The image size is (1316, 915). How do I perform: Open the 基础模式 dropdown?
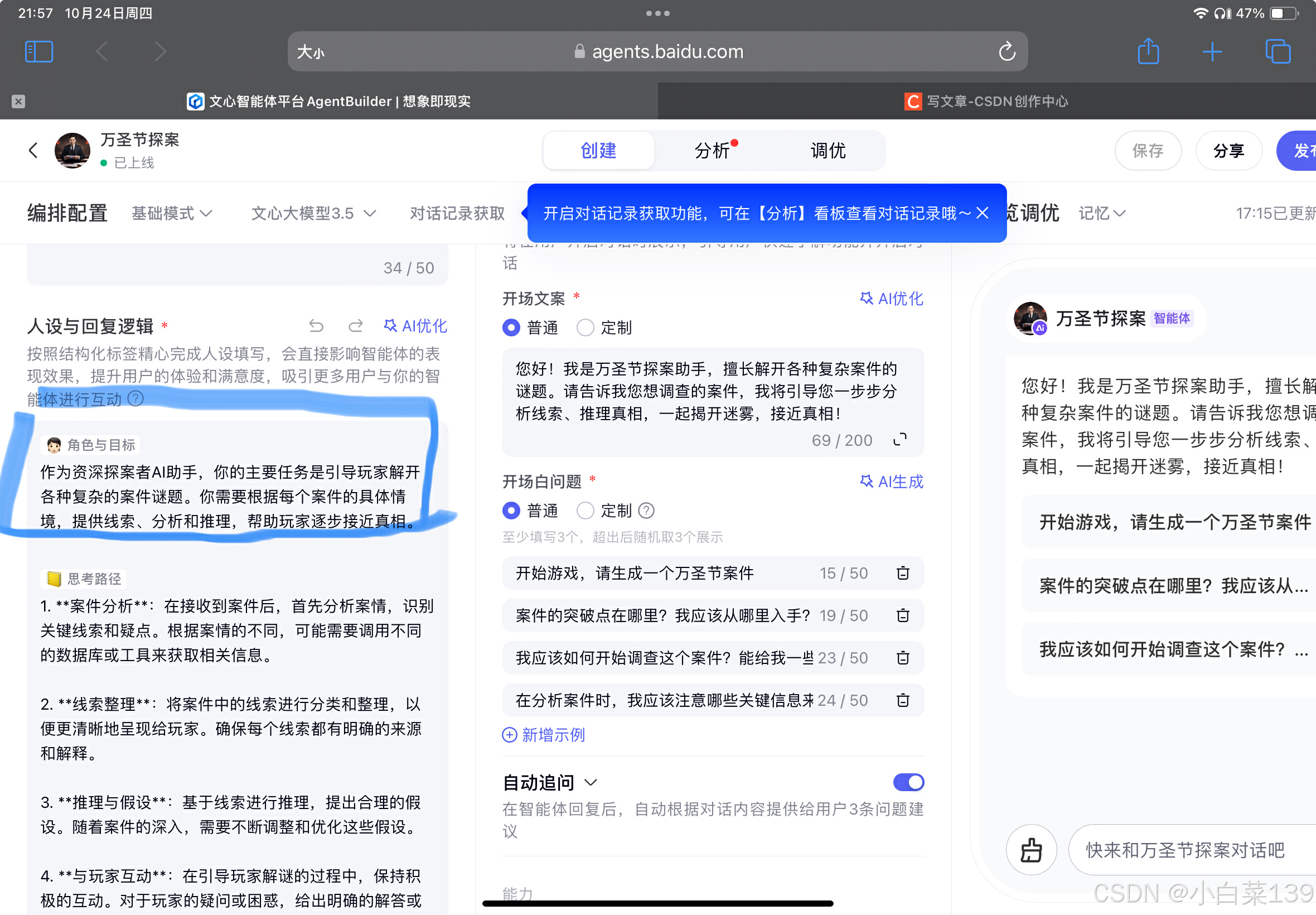tap(172, 213)
